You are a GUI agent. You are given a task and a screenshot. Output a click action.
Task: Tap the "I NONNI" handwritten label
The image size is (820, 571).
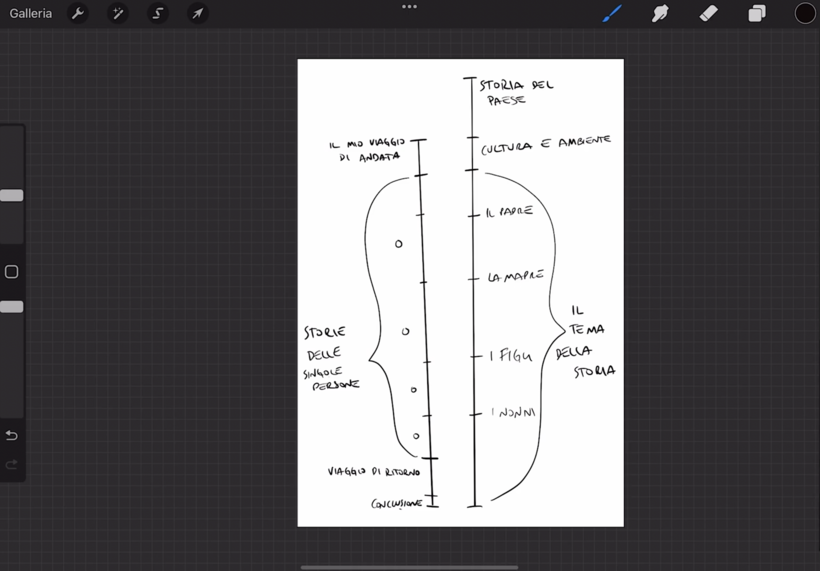[513, 413]
